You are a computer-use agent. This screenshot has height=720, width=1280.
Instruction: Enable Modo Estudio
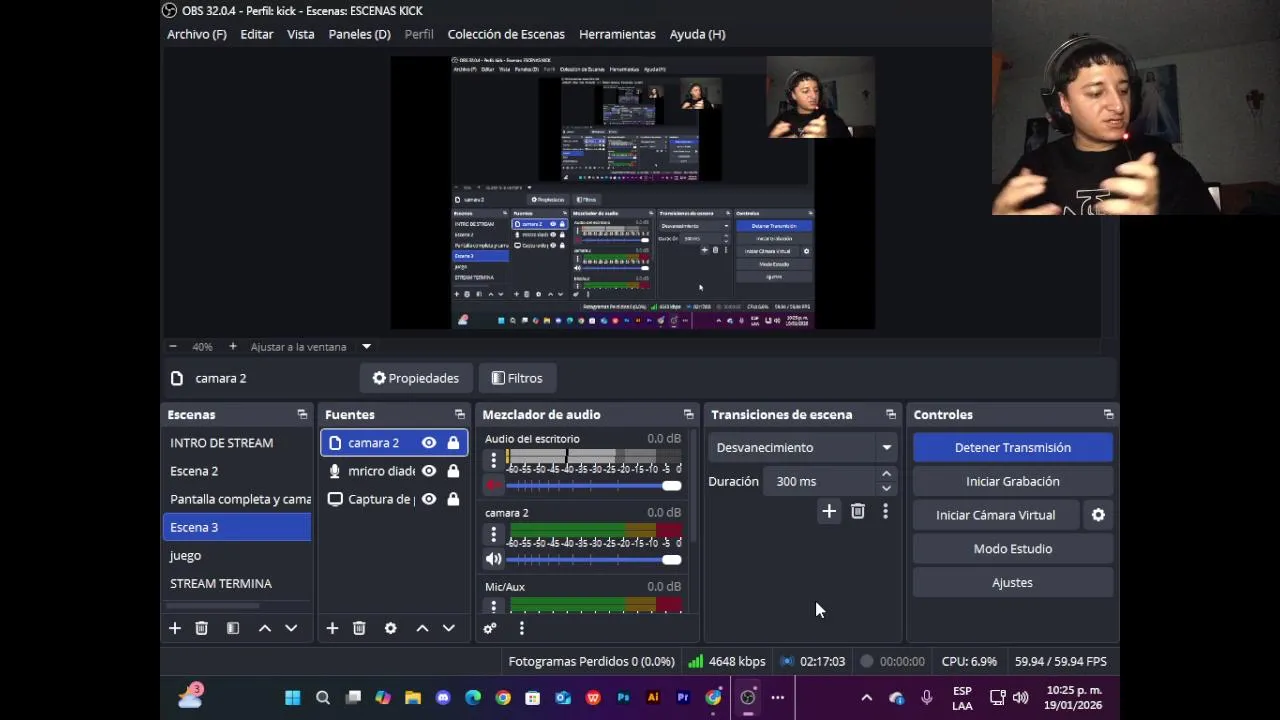pyautogui.click(x=1013, y=549)
